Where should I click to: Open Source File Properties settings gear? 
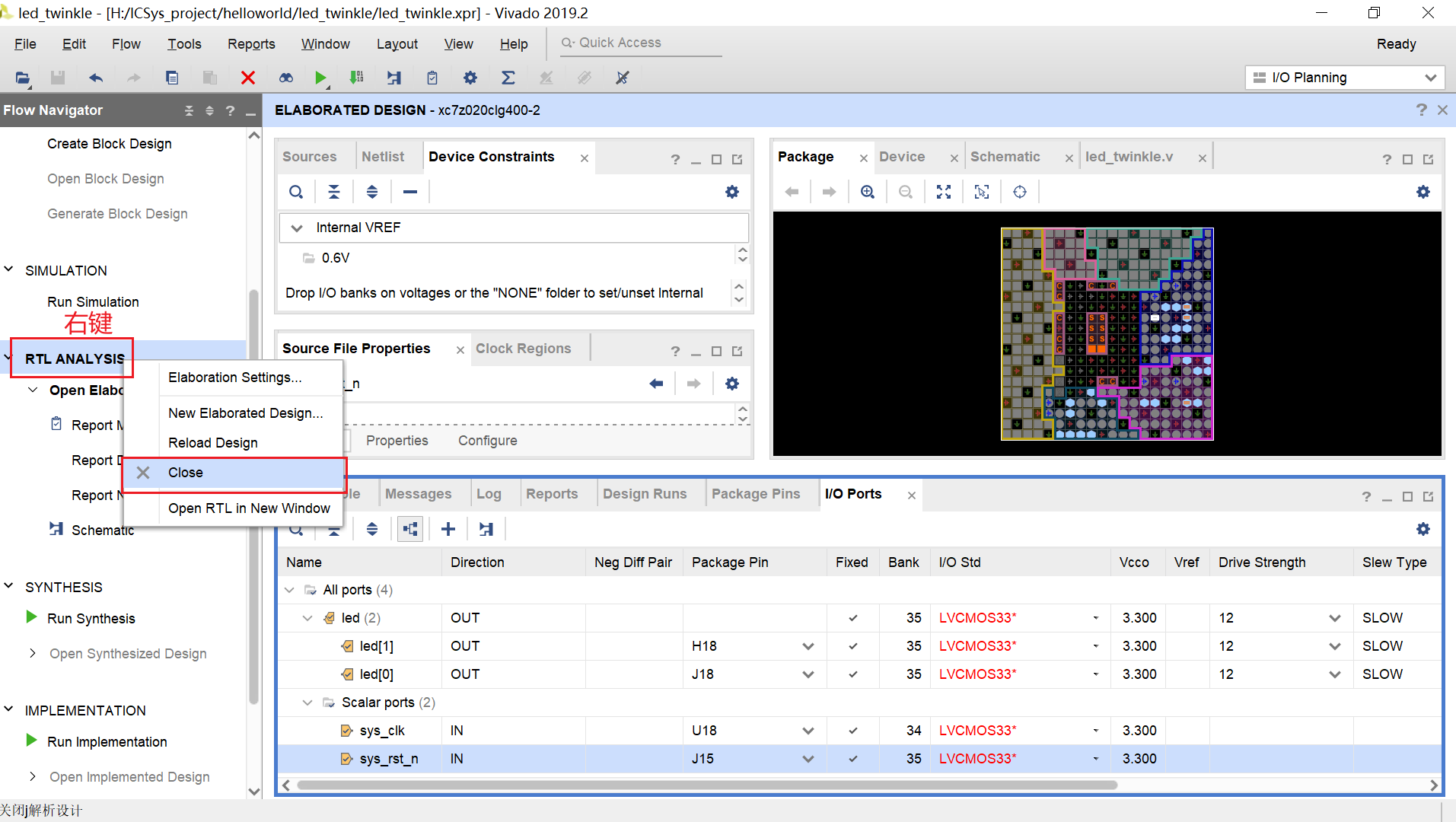(732, 384)
